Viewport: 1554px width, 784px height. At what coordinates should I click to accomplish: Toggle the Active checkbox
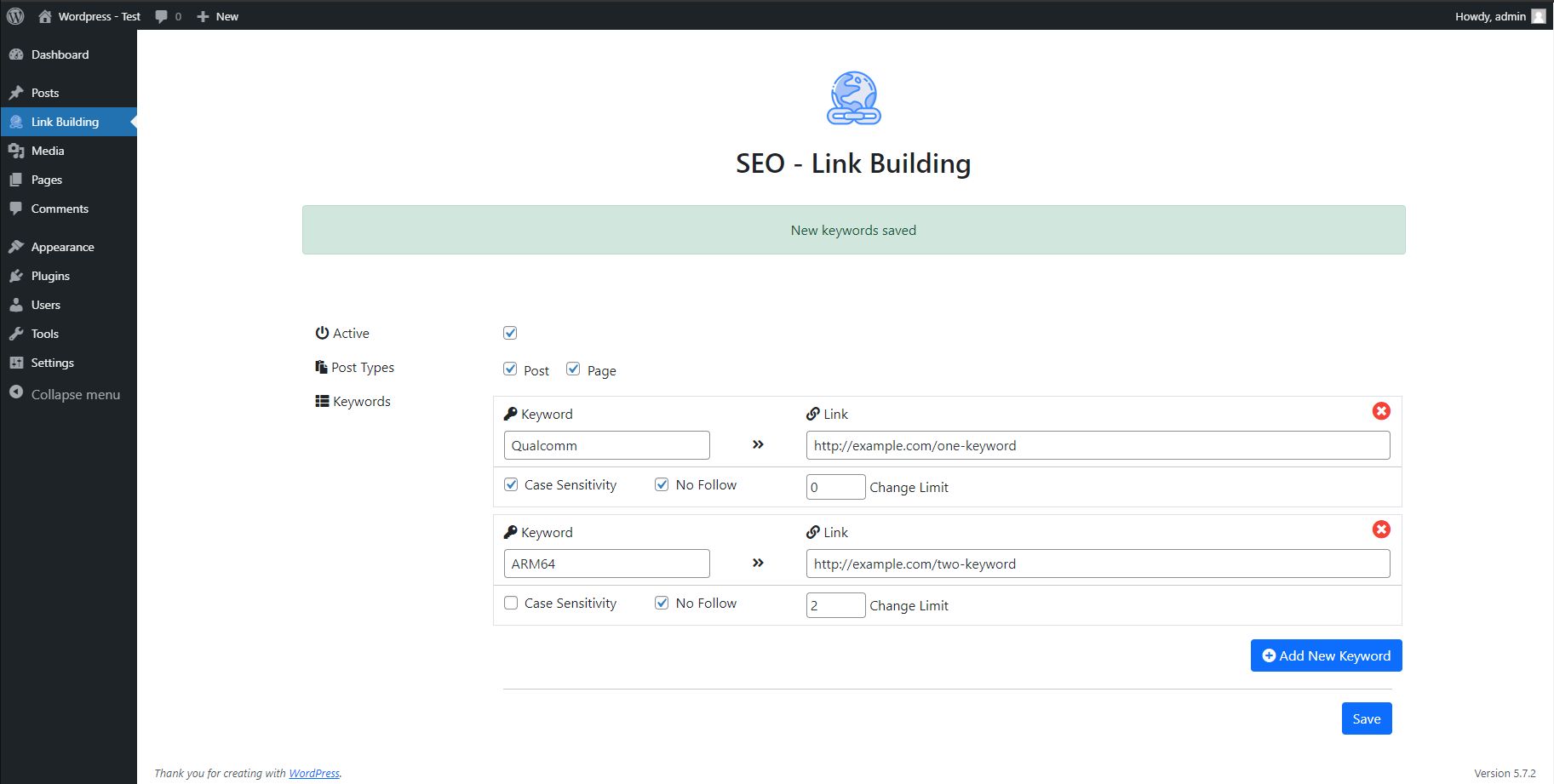(x=510, y=333)
